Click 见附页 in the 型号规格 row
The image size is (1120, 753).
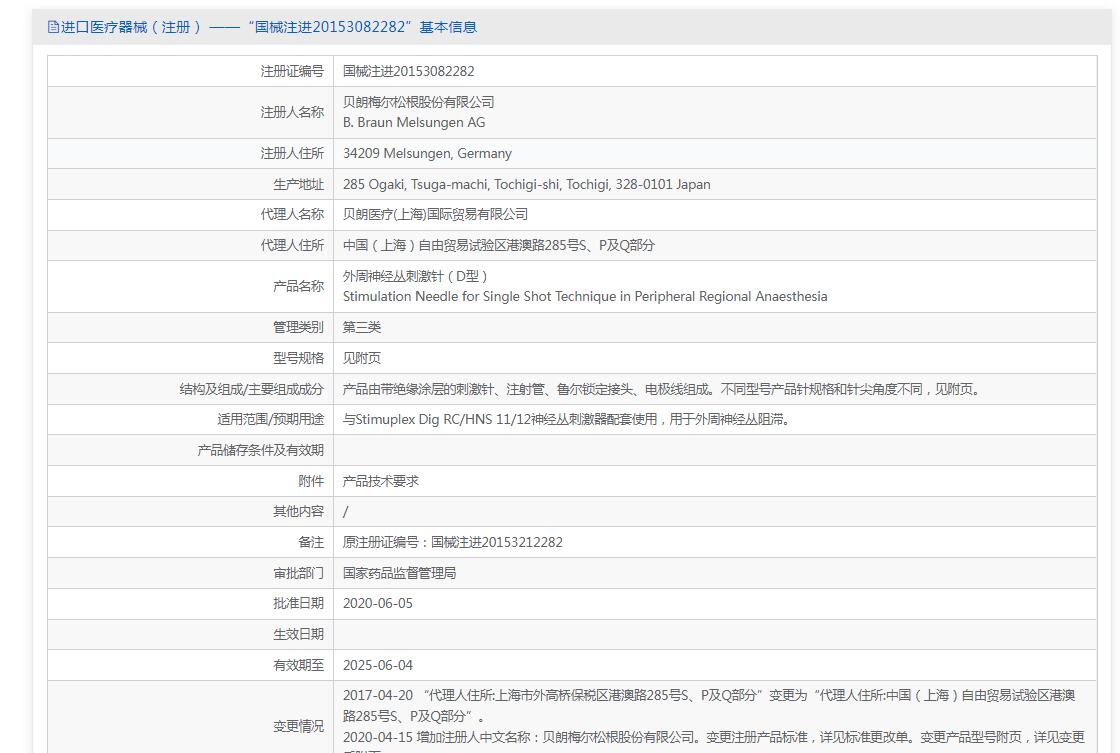[362, 358]
